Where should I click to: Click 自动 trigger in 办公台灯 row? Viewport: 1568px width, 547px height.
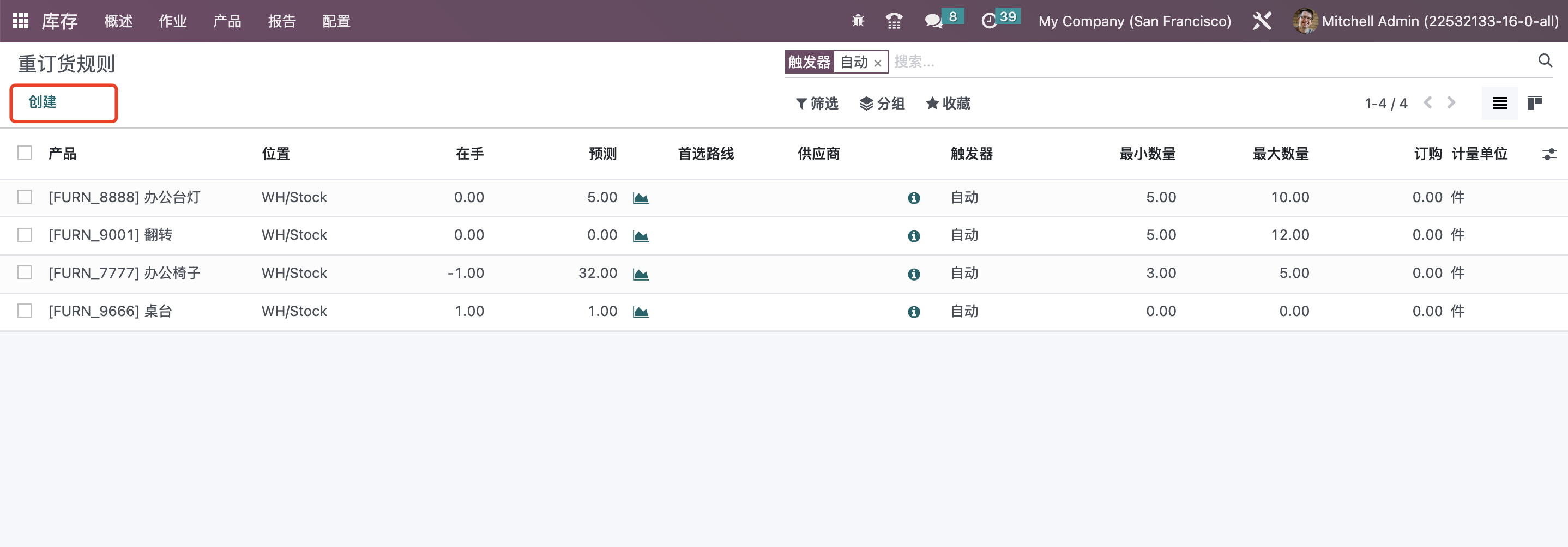[x=964, y=197]
